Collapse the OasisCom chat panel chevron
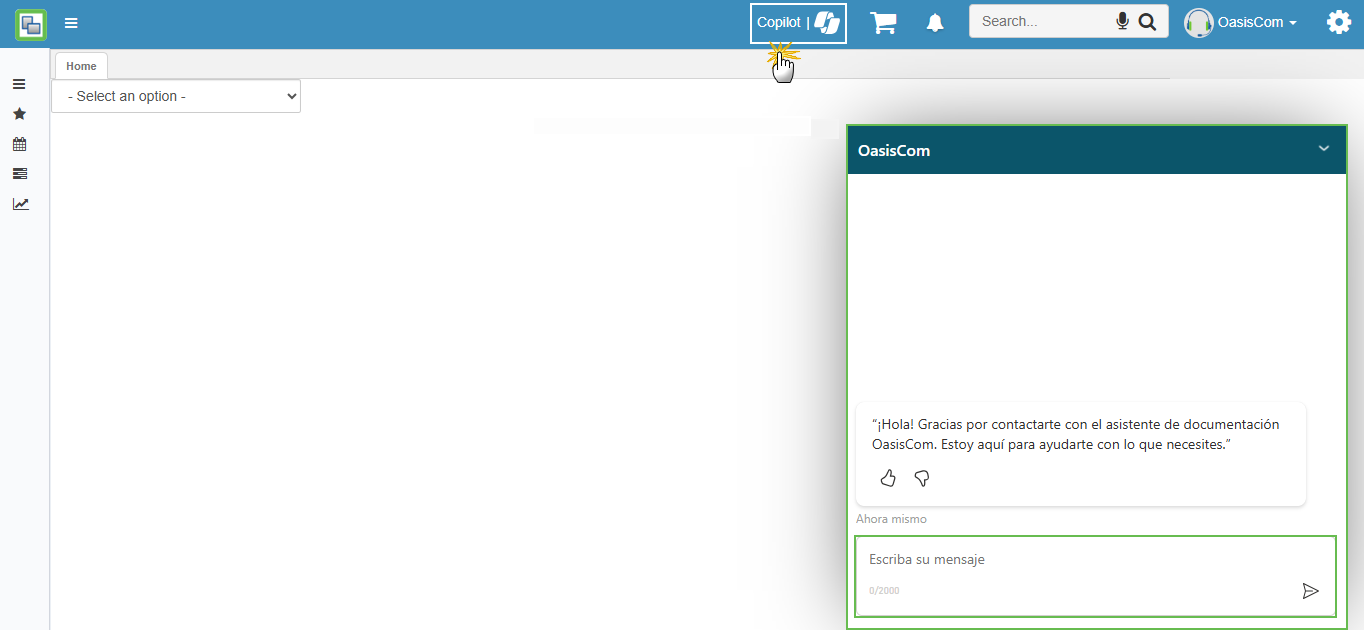The height and width of the screenshot is (641, 1364). 1323,149
